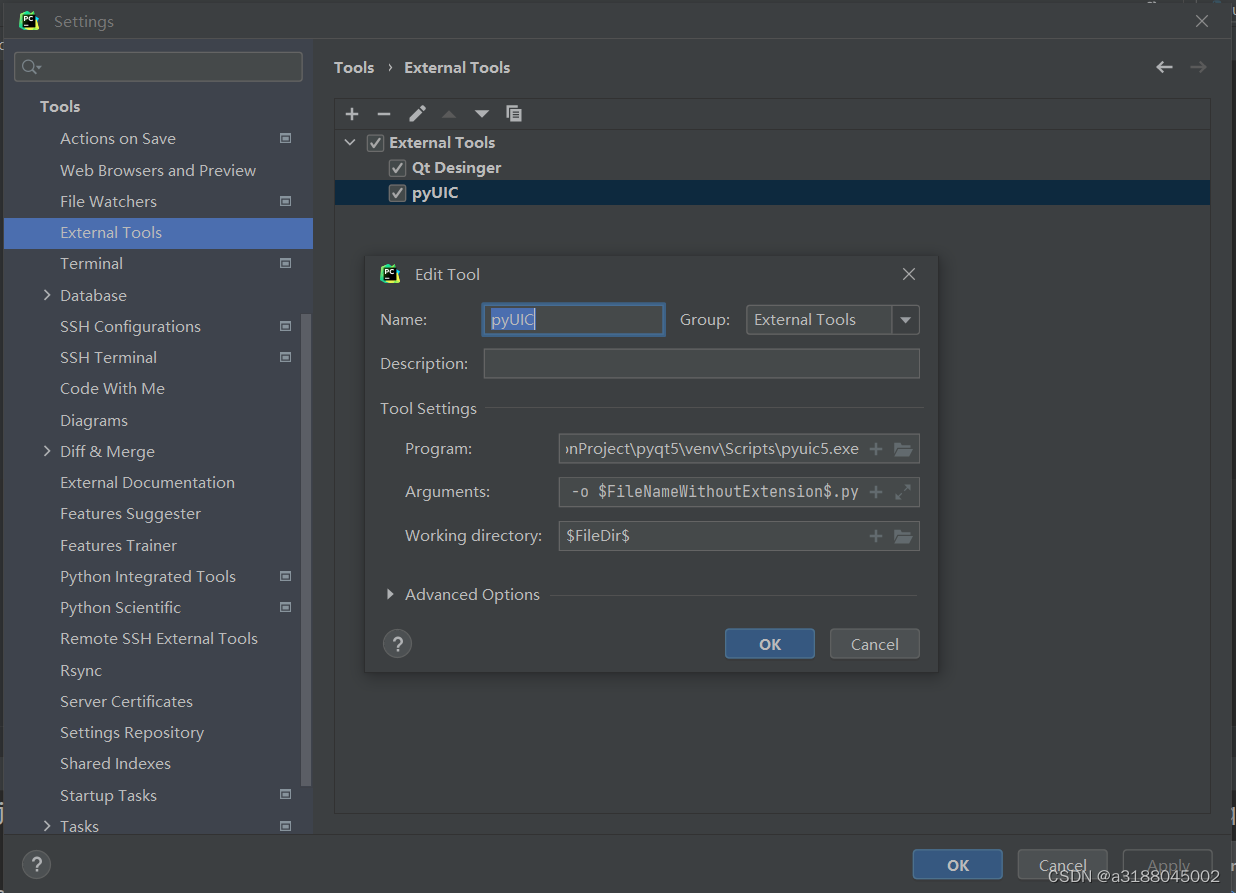This screenshot has height=893, width=1236.
Task: Expand the Diff & Merge settings node
Action: [x=47, y=451]
